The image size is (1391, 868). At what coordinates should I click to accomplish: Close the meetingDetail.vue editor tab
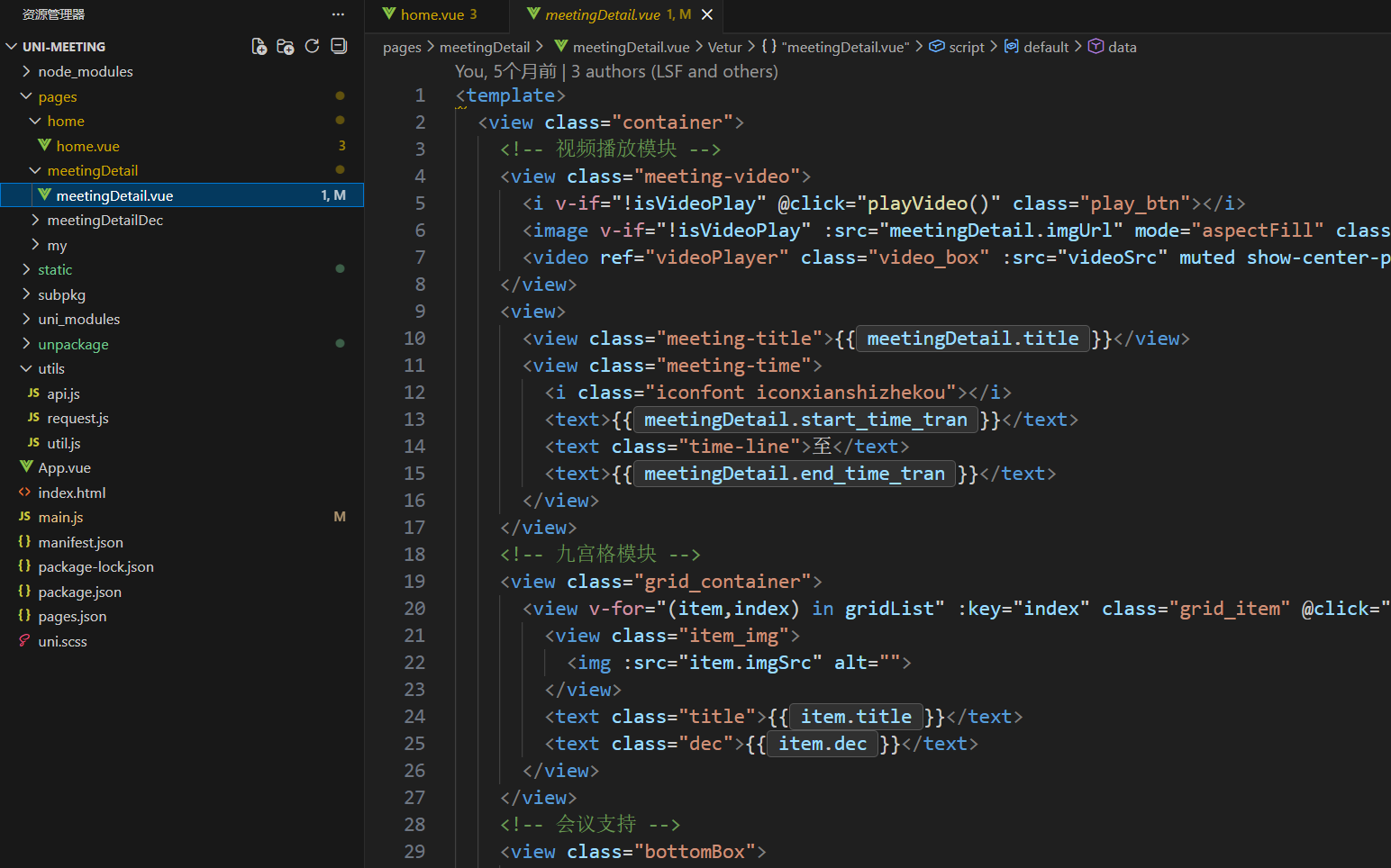(x=707, y=14)
